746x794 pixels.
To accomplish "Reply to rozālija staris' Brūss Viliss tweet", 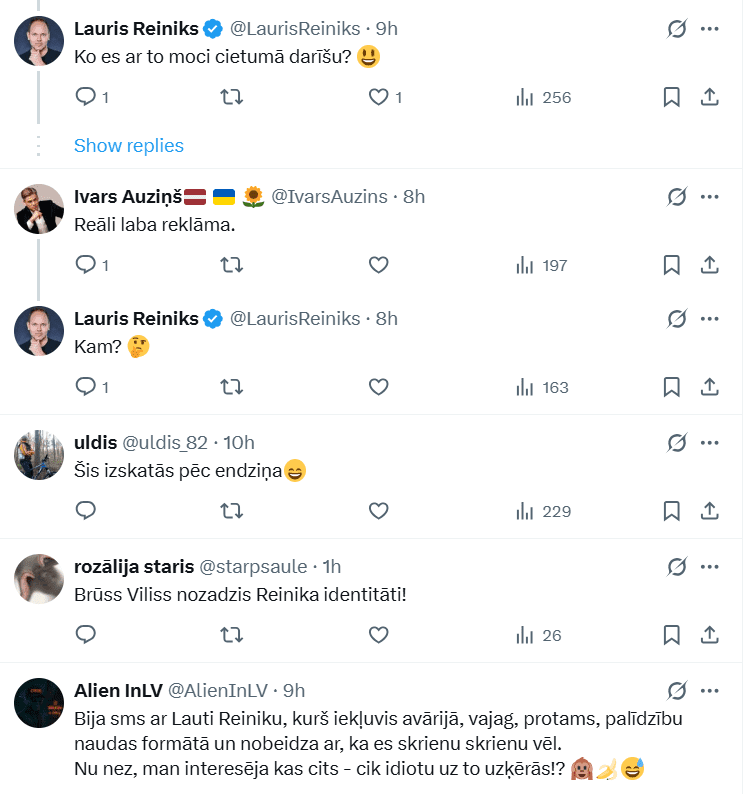I will (86, 634).
